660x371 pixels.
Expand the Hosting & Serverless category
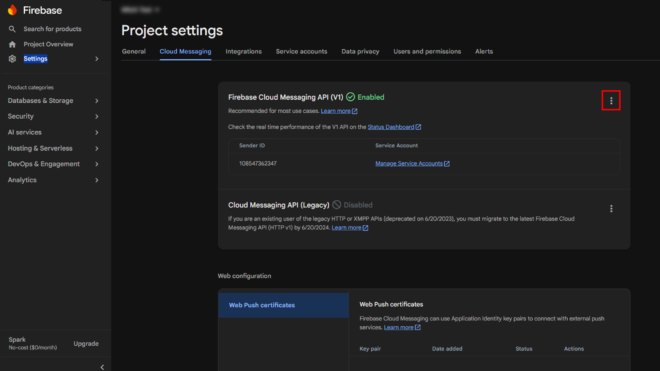tap(97, 149)
